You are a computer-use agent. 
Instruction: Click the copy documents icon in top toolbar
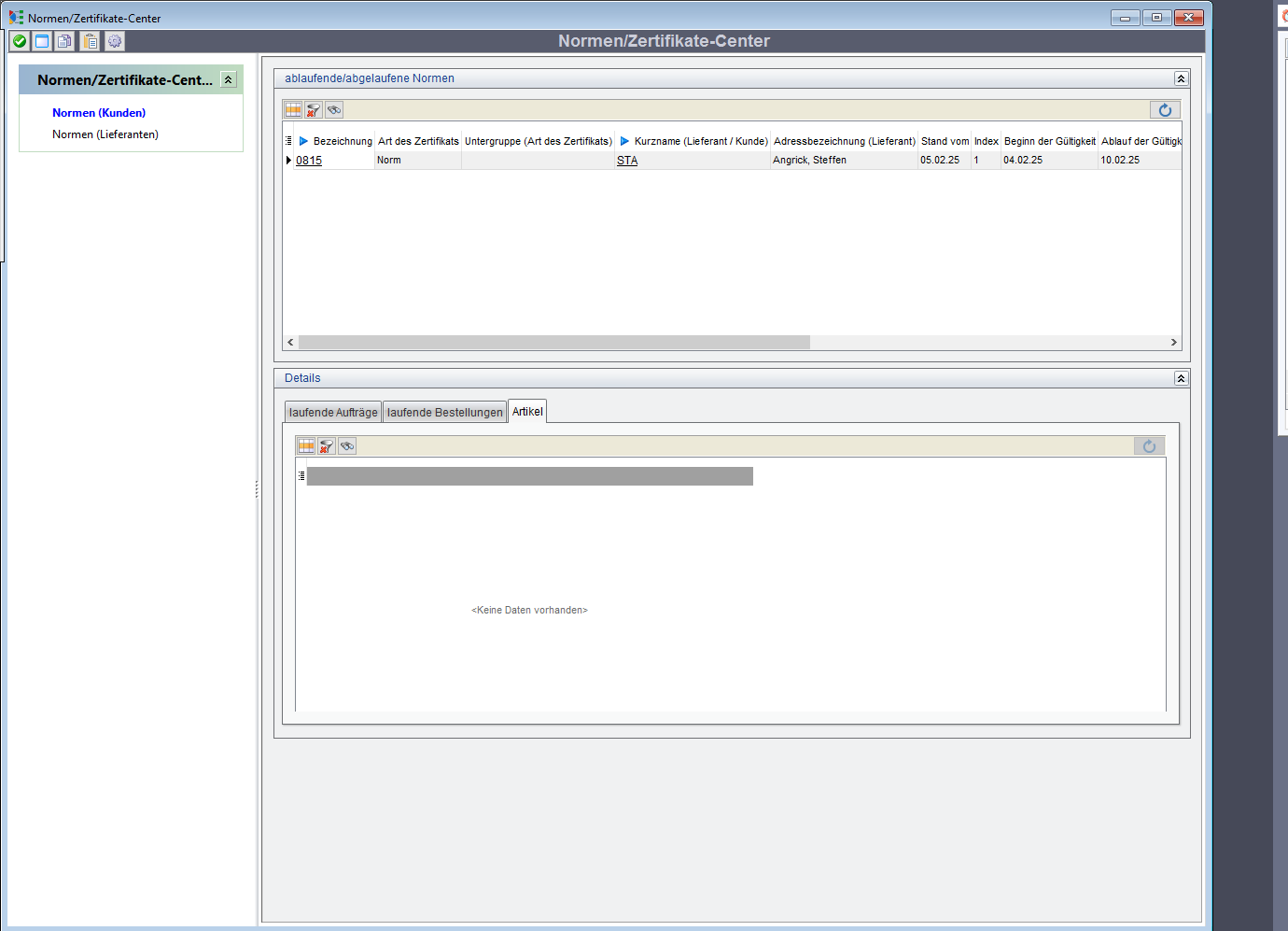tap(65, 41)
